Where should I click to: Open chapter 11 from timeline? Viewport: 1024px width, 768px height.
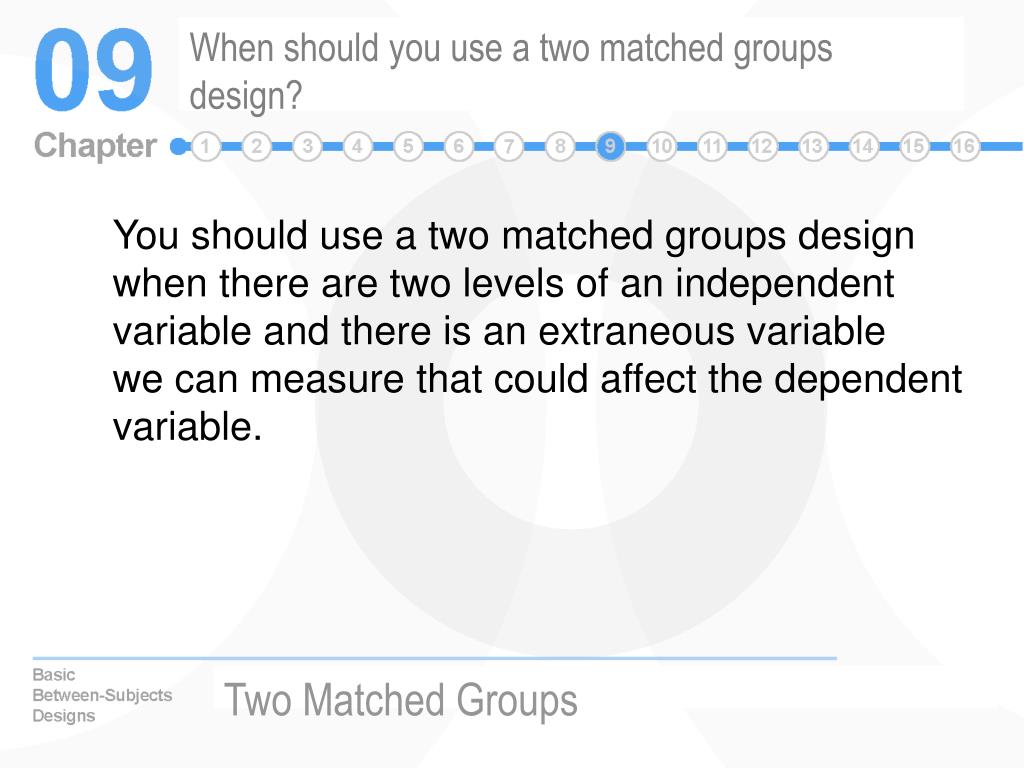click(x=711, y=146)
